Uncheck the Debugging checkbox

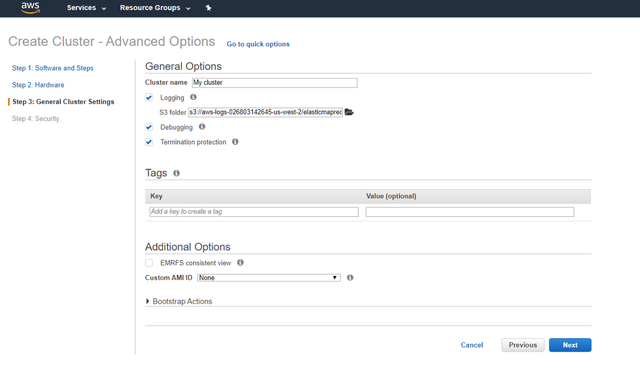click(149, 127)
